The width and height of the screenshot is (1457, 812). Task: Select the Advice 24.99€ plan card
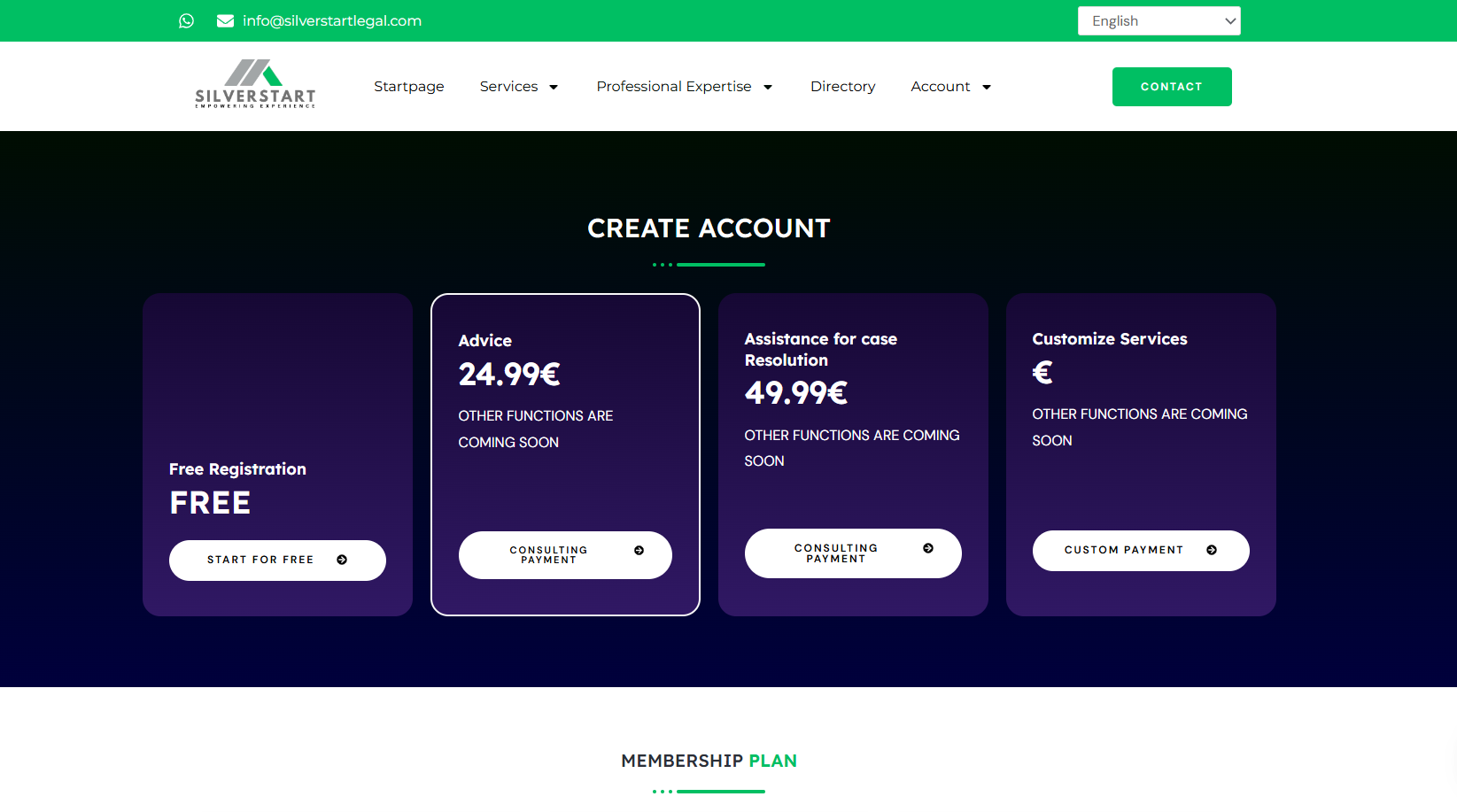565,454
